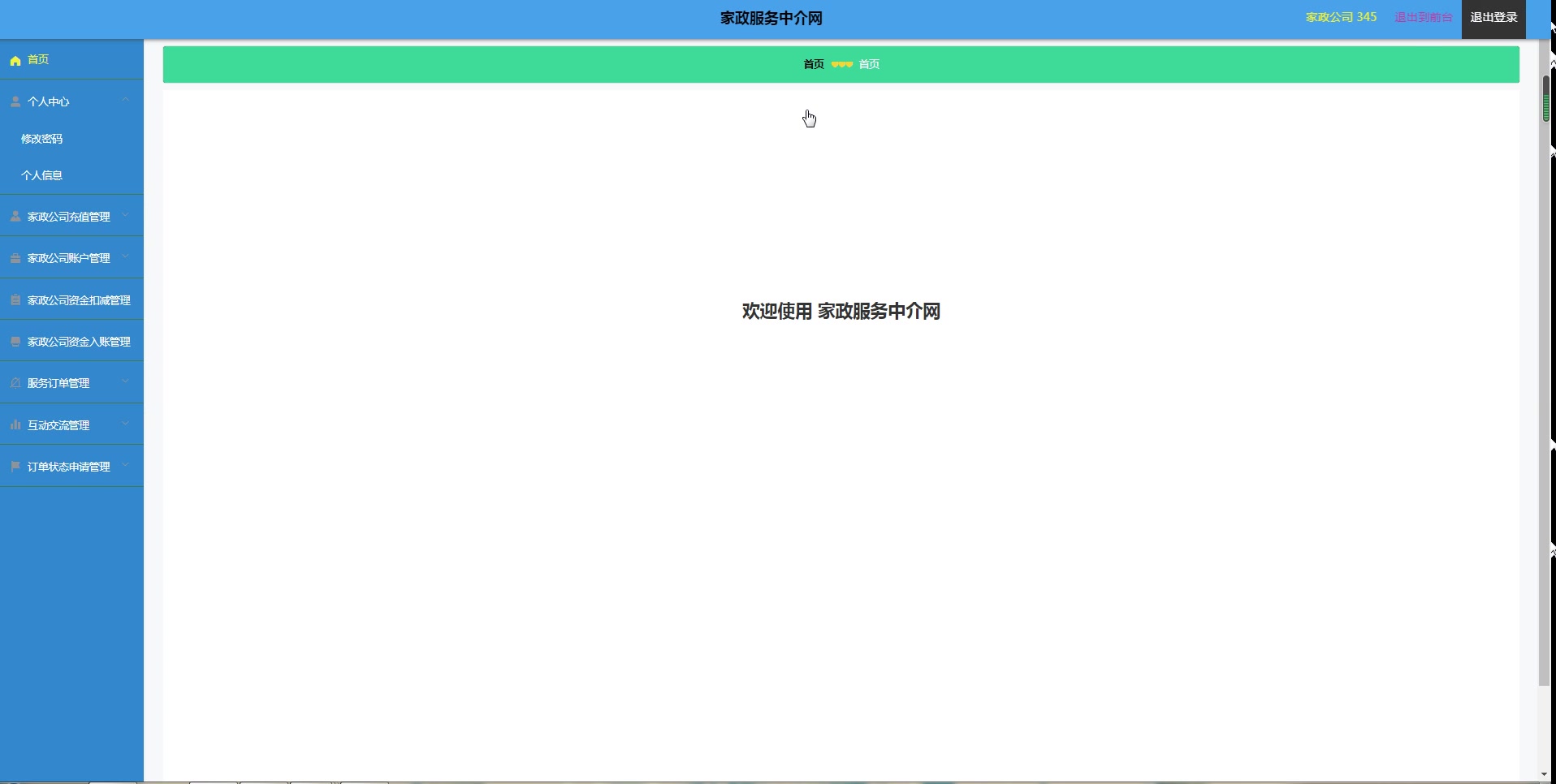Expand 家政公司账户管理 using its chevron
This screenshot has width=1556, height=784.
126,256
